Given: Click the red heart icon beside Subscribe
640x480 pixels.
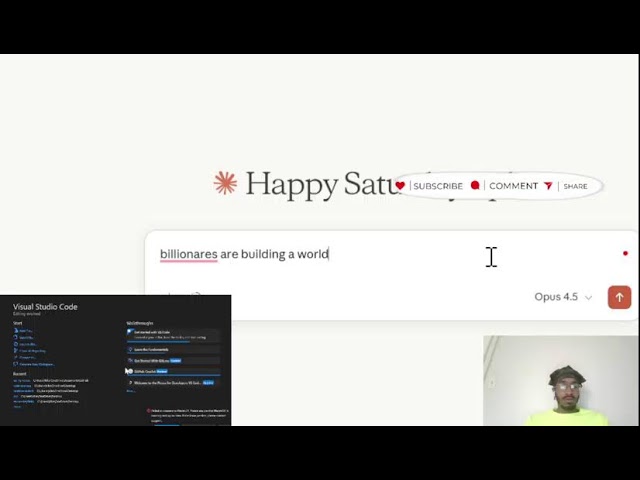Looking at the screenshot, I should pyautogui.click(x=400, y=186).
